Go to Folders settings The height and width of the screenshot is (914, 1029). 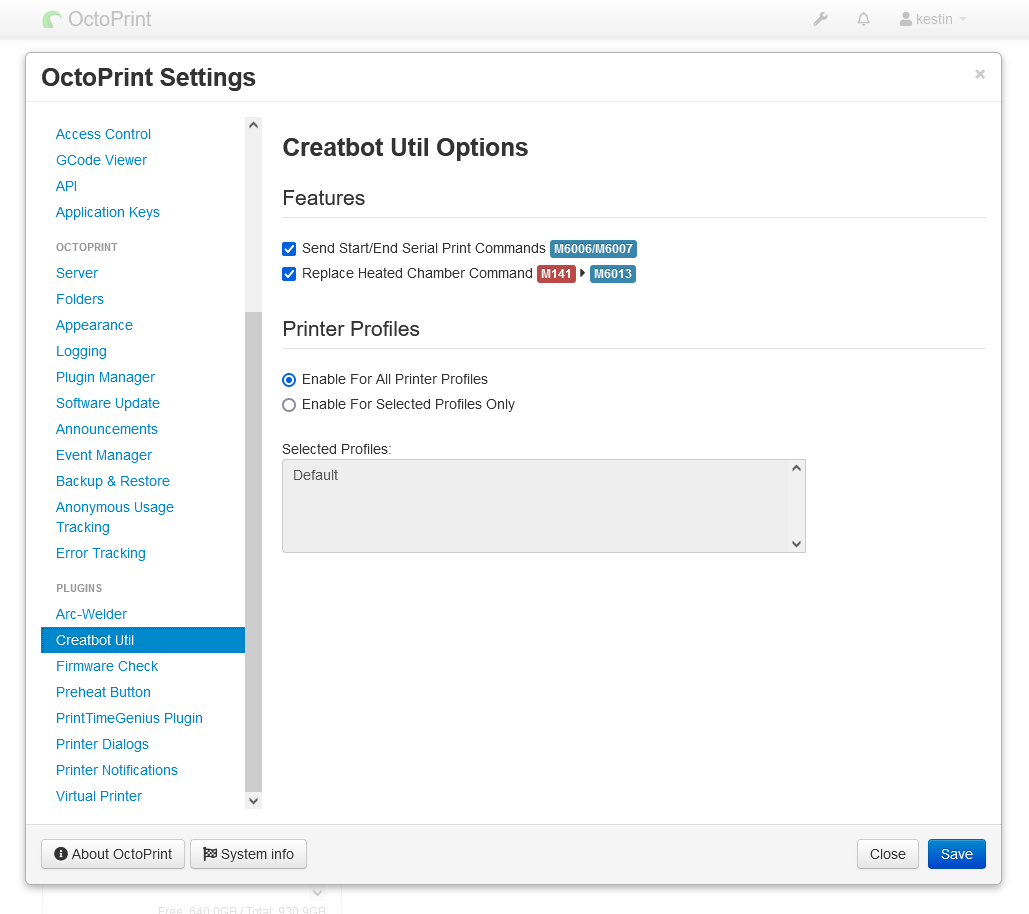point(79,299)
